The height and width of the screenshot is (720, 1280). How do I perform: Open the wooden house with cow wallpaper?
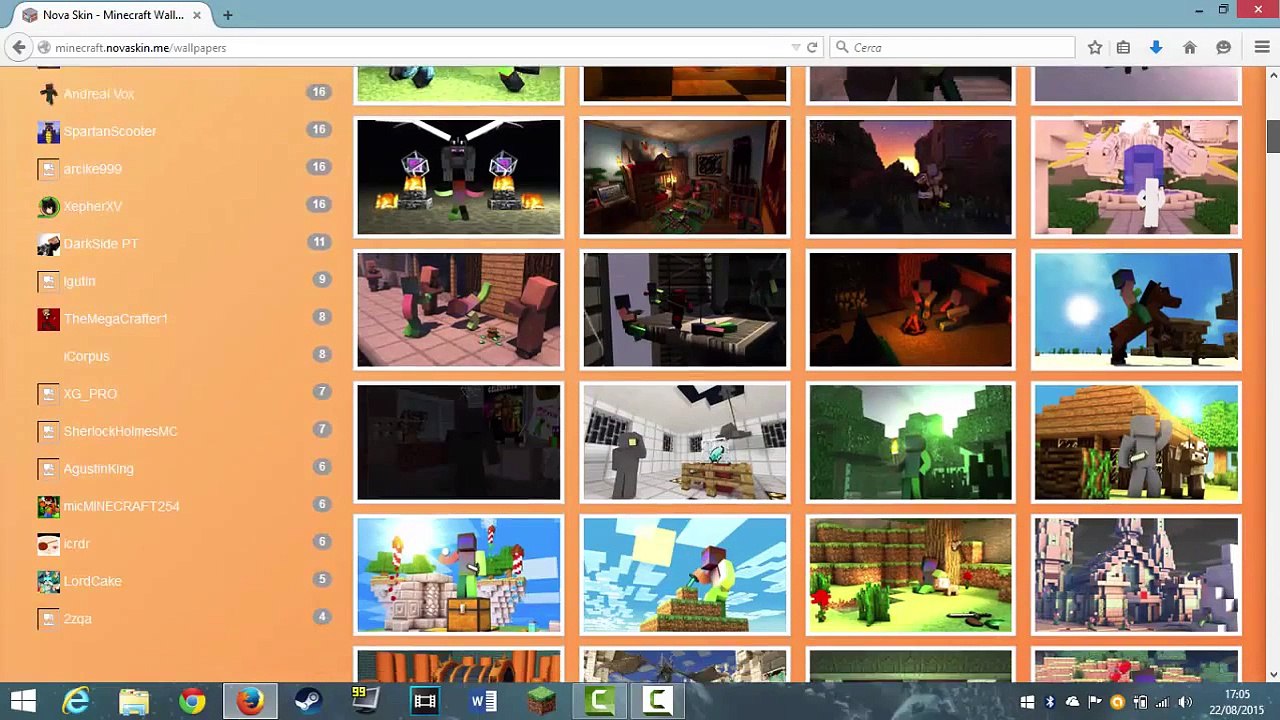(x=1136, y=442)
